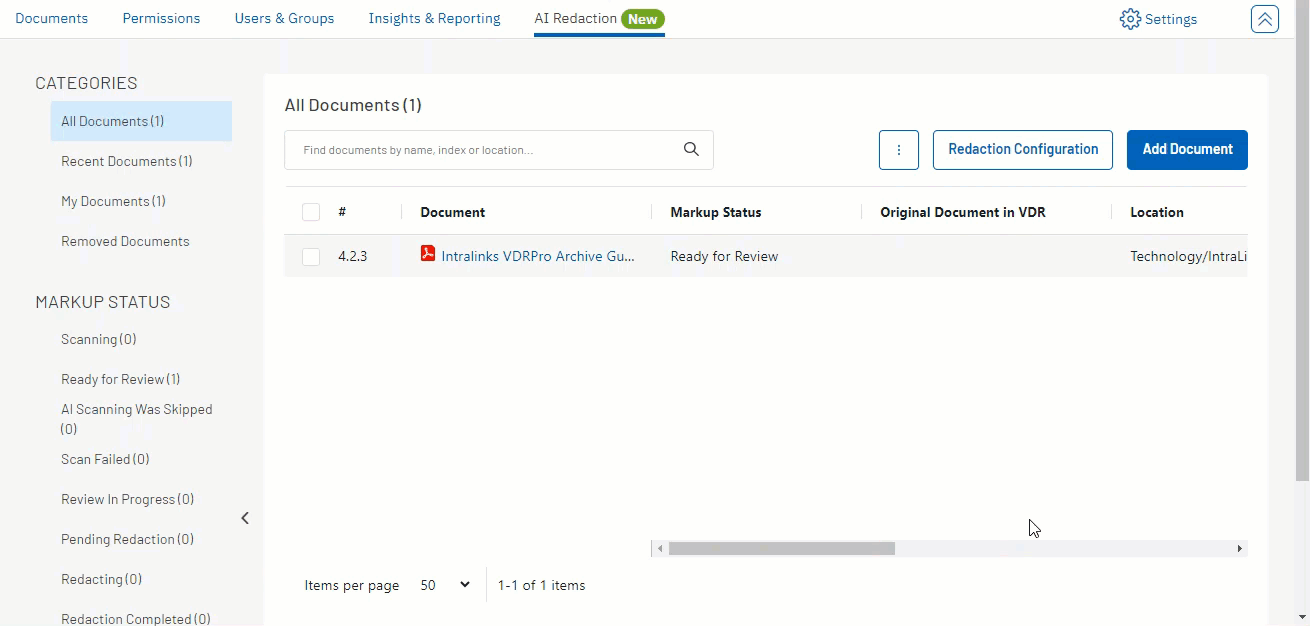Click the Add Document button
This screenshot has width=1310, height=626.
(1187, 150)
